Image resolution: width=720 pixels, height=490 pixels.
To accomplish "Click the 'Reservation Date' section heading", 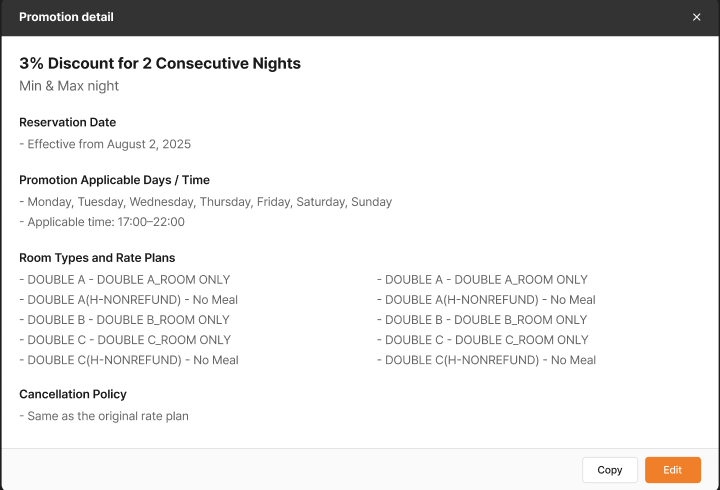I will coord(68,122).
